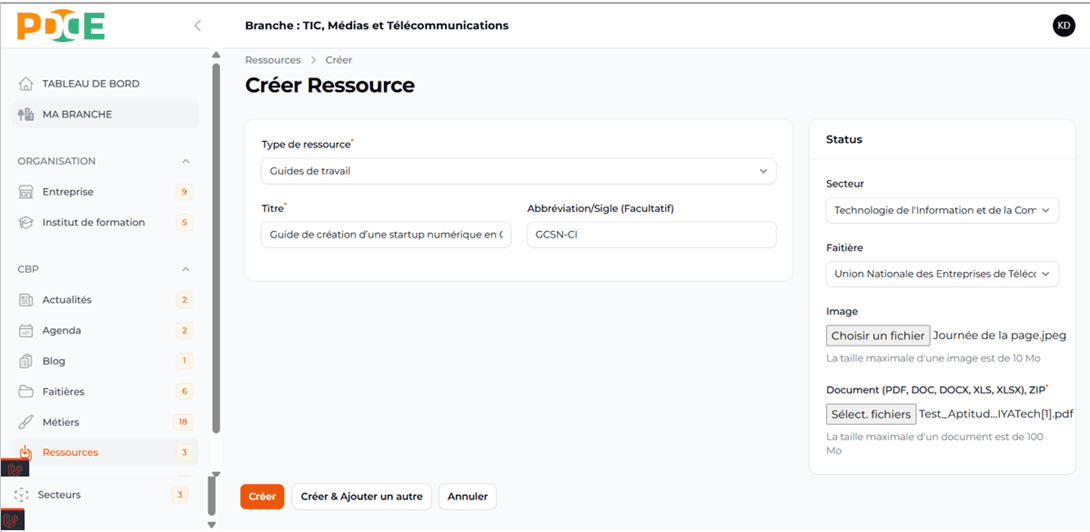Image resolution: width=1090 pixels, height=532 pixels.
Task: Click the Blog count badge 1
Action: 184,361
